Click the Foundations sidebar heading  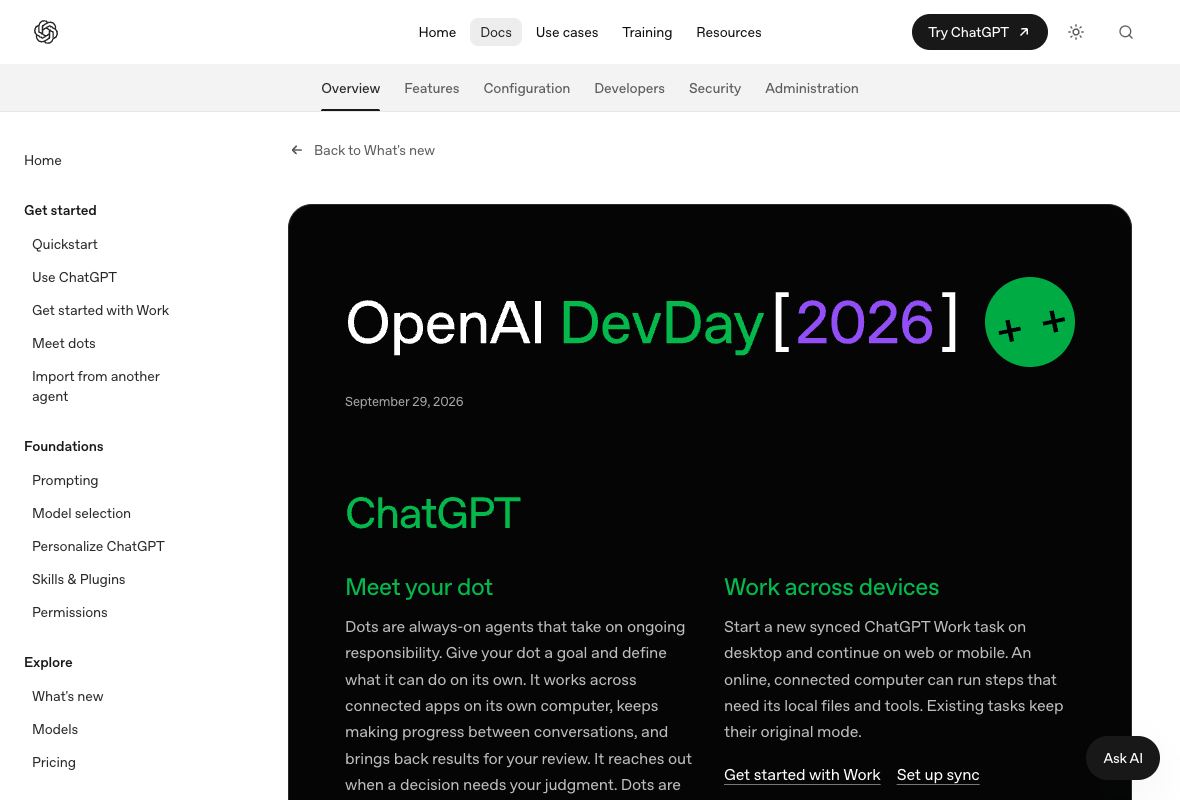[63, 446]
